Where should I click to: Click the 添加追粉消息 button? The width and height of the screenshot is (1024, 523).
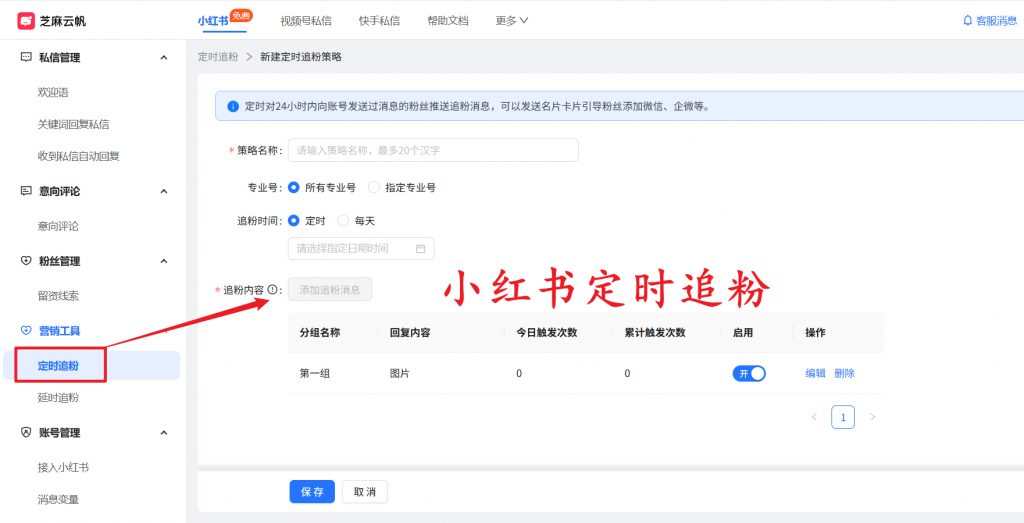330,289
